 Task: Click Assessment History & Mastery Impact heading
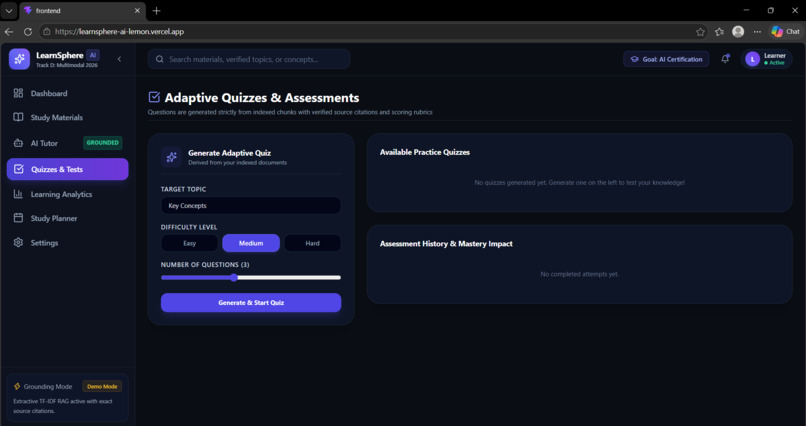446,244
